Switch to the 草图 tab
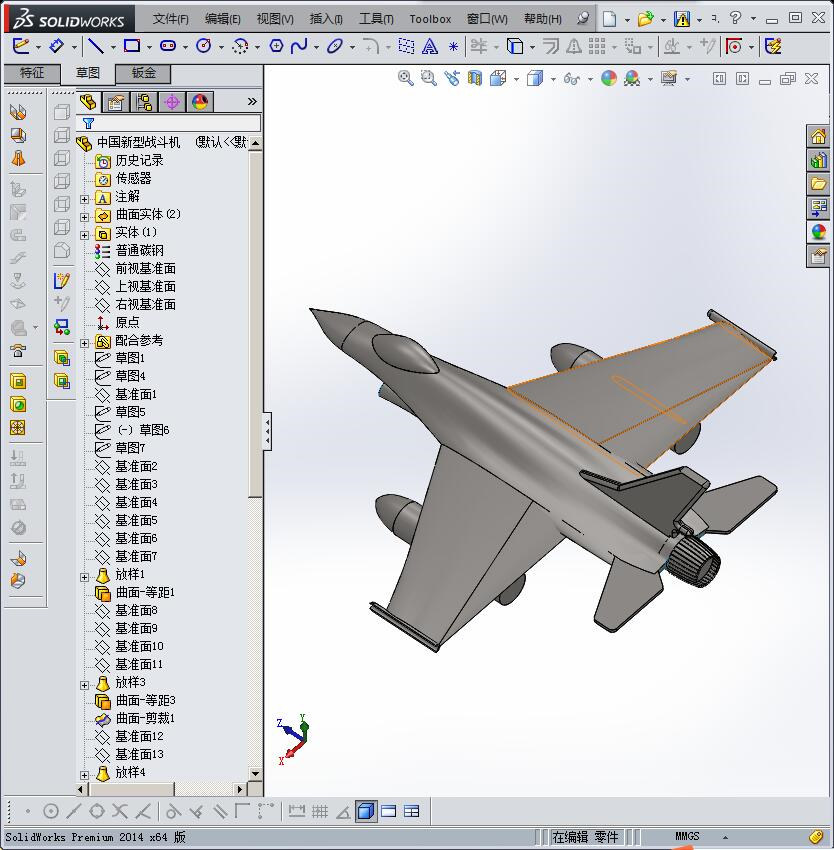The image size is (834, 850). [x=88, y=73]
